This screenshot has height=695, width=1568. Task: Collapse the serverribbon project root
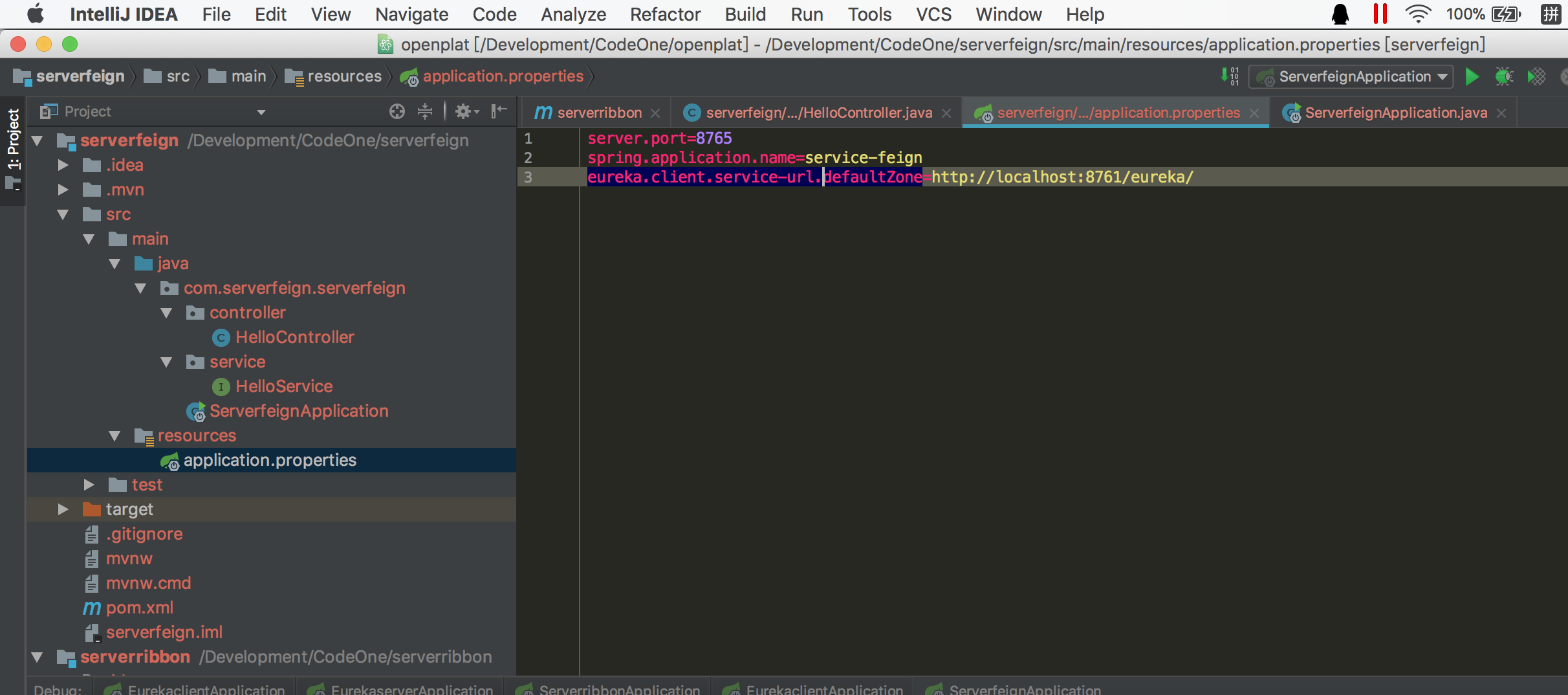pyautogui.click(x=37, y=657)
